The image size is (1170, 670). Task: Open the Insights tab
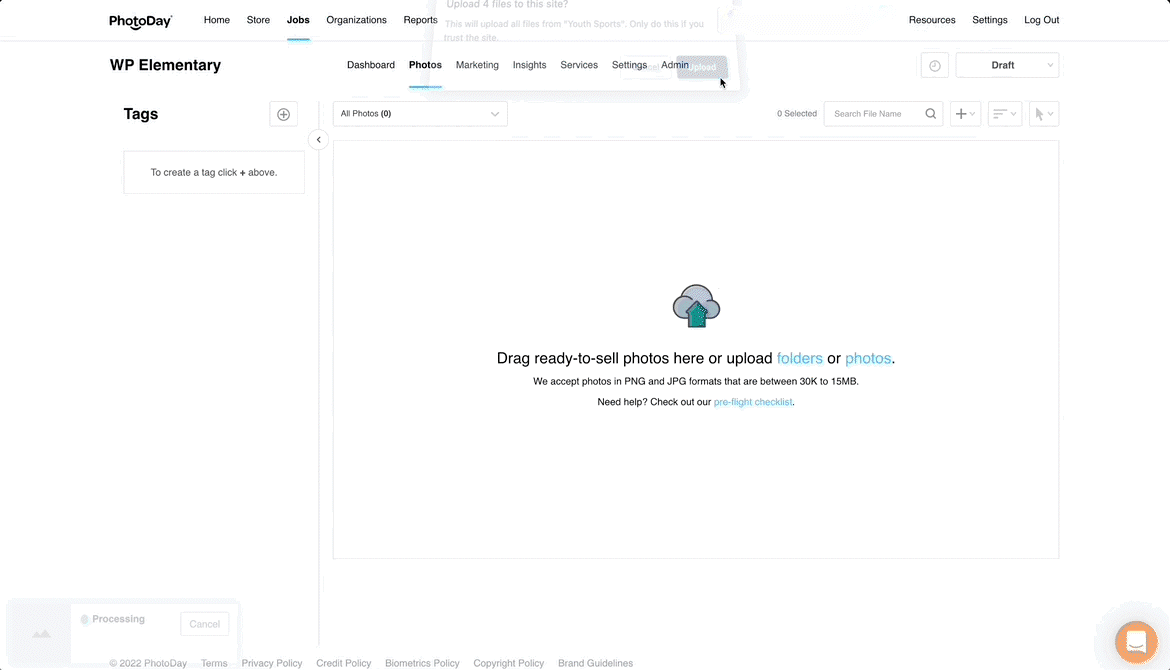(x=529, y=65)
